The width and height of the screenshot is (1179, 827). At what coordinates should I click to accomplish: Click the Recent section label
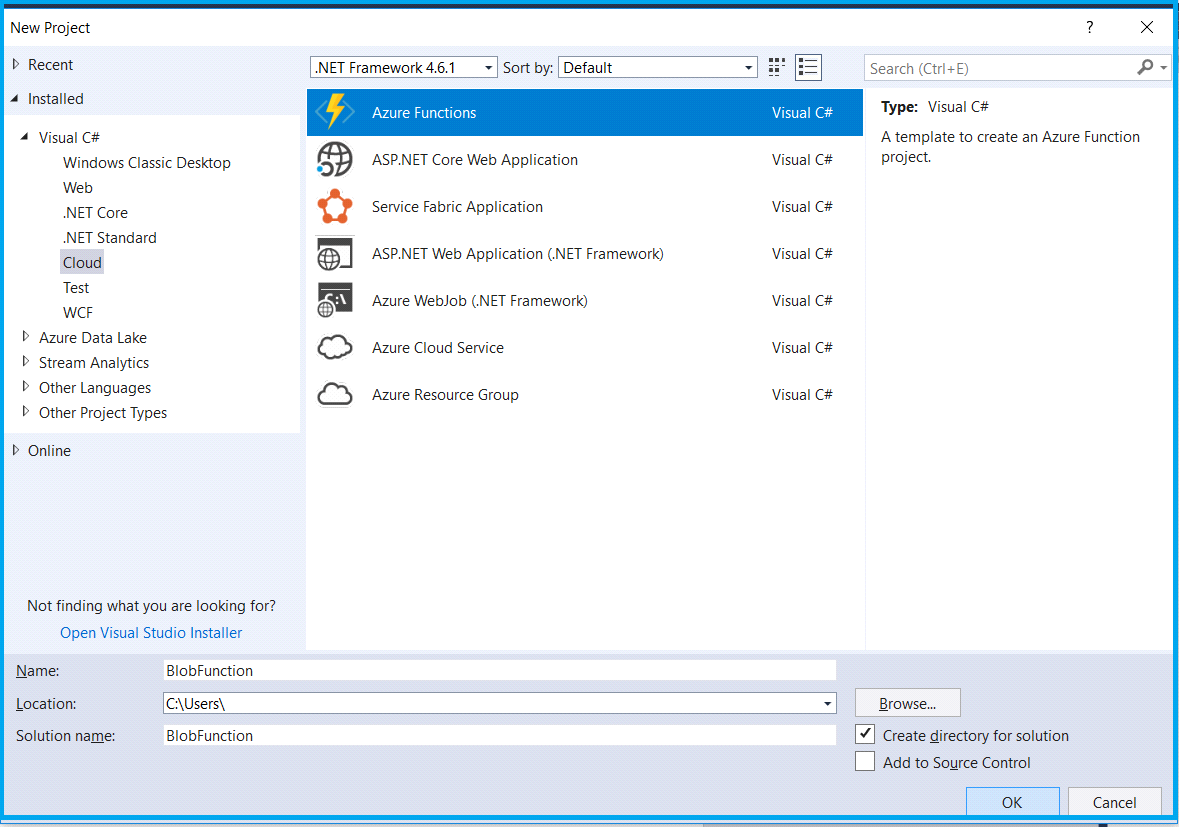pos(50,65)
